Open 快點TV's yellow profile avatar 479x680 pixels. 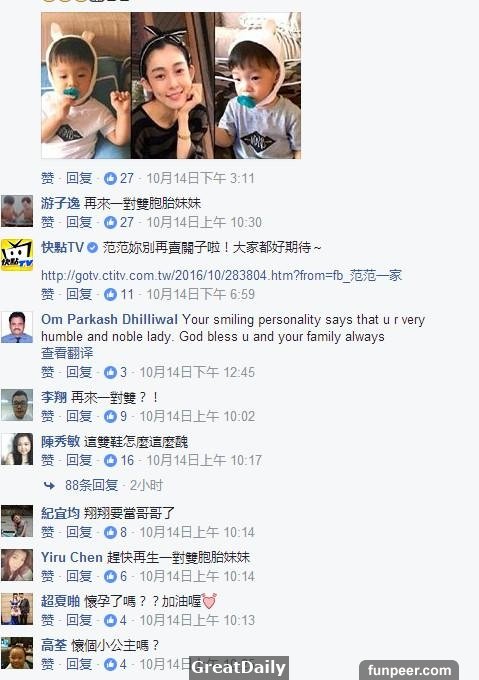[17, 255]
